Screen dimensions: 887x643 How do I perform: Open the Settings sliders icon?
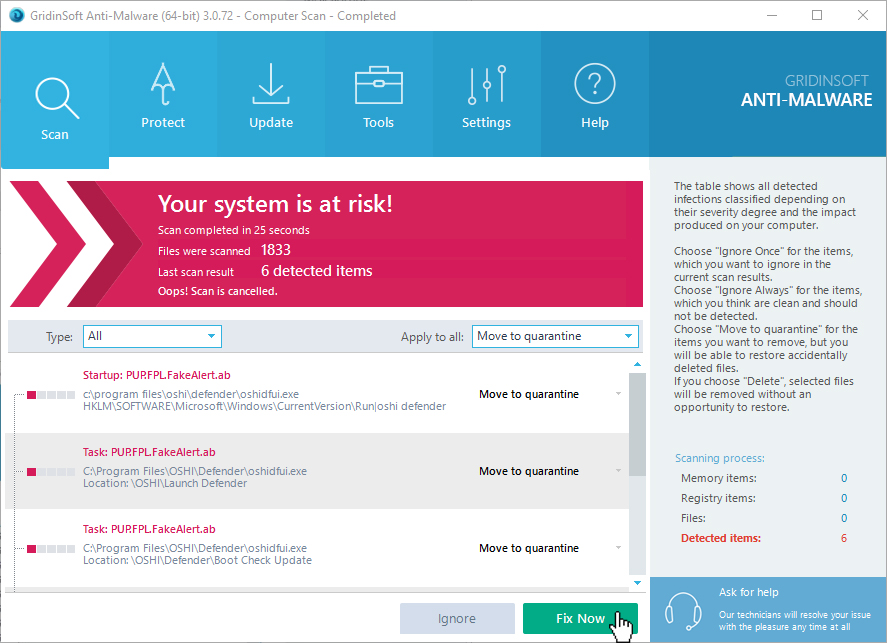pyautogui.click(x=486, y=87)
